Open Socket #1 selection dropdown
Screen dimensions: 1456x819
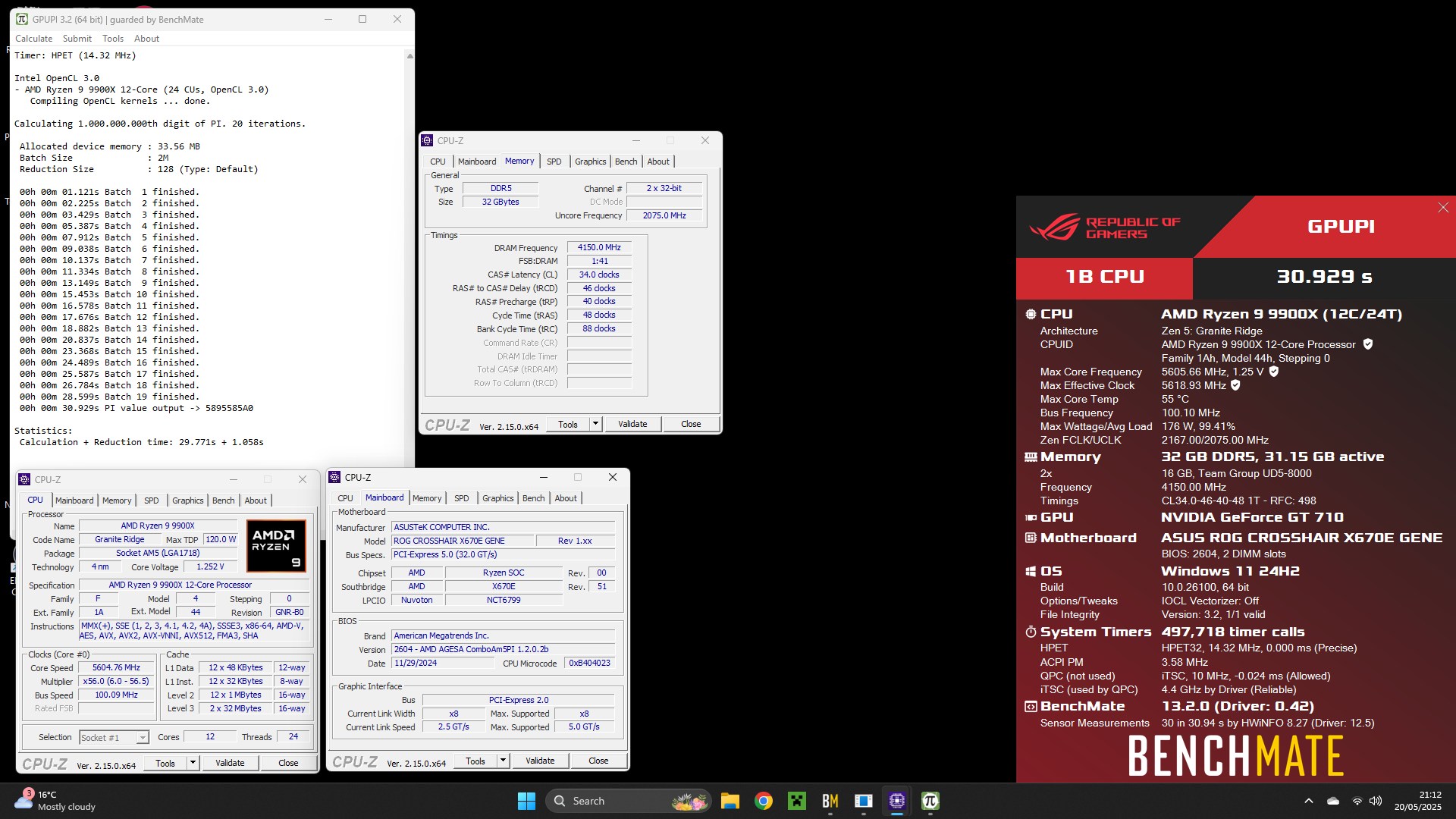coord(114,738)
